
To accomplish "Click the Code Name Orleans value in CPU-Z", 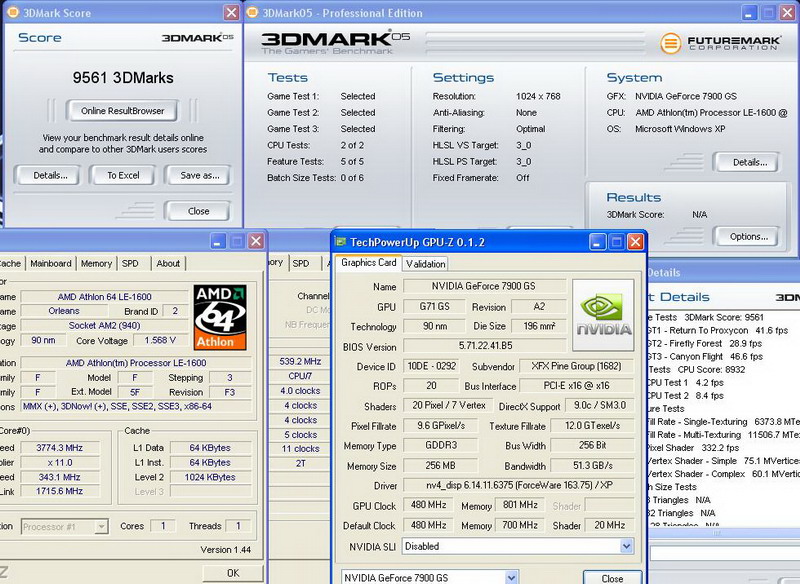I will (x=64, y=311).
